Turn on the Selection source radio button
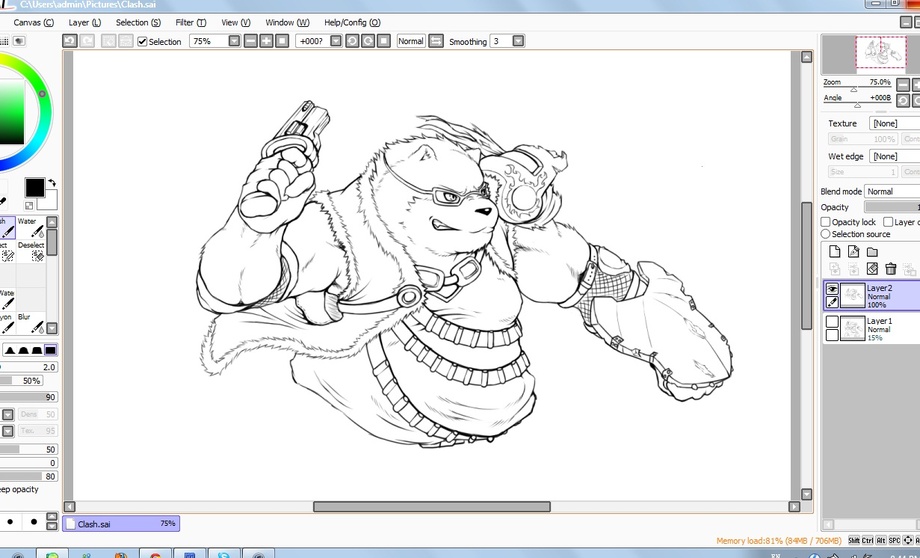Screen dimensions: 920x558 (x=826, y=234)
